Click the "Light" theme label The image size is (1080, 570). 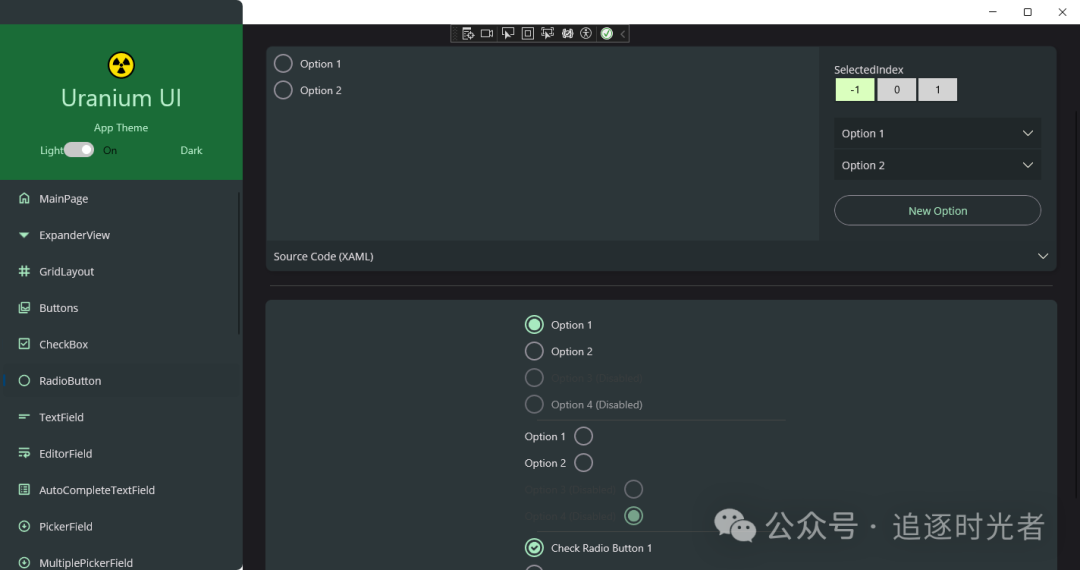pyautogui.click(x=51, y=150)
